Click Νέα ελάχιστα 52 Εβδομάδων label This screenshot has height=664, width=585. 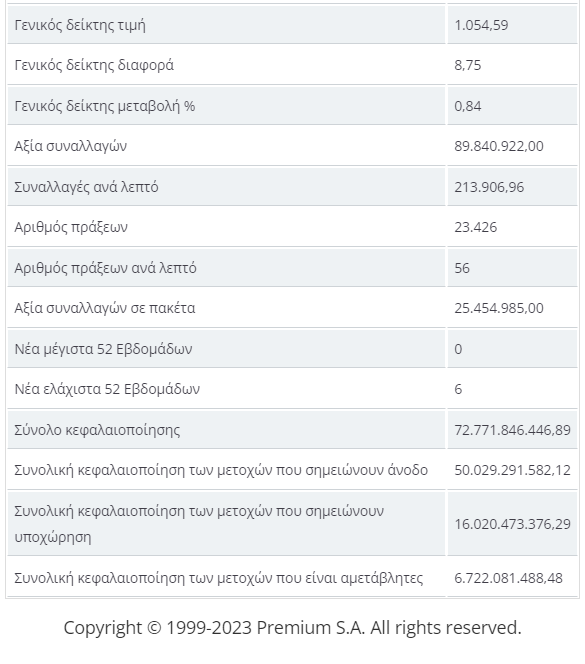click(x=107, y=389)
